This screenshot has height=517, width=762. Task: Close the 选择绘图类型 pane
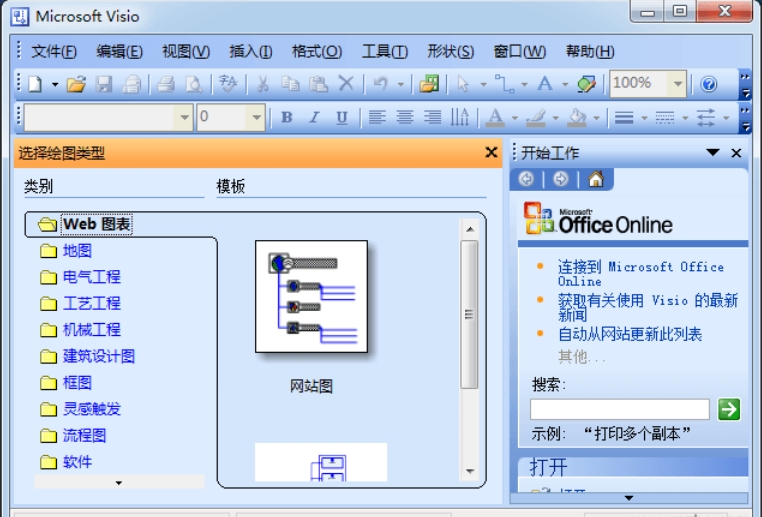click(x=491, y=153)
